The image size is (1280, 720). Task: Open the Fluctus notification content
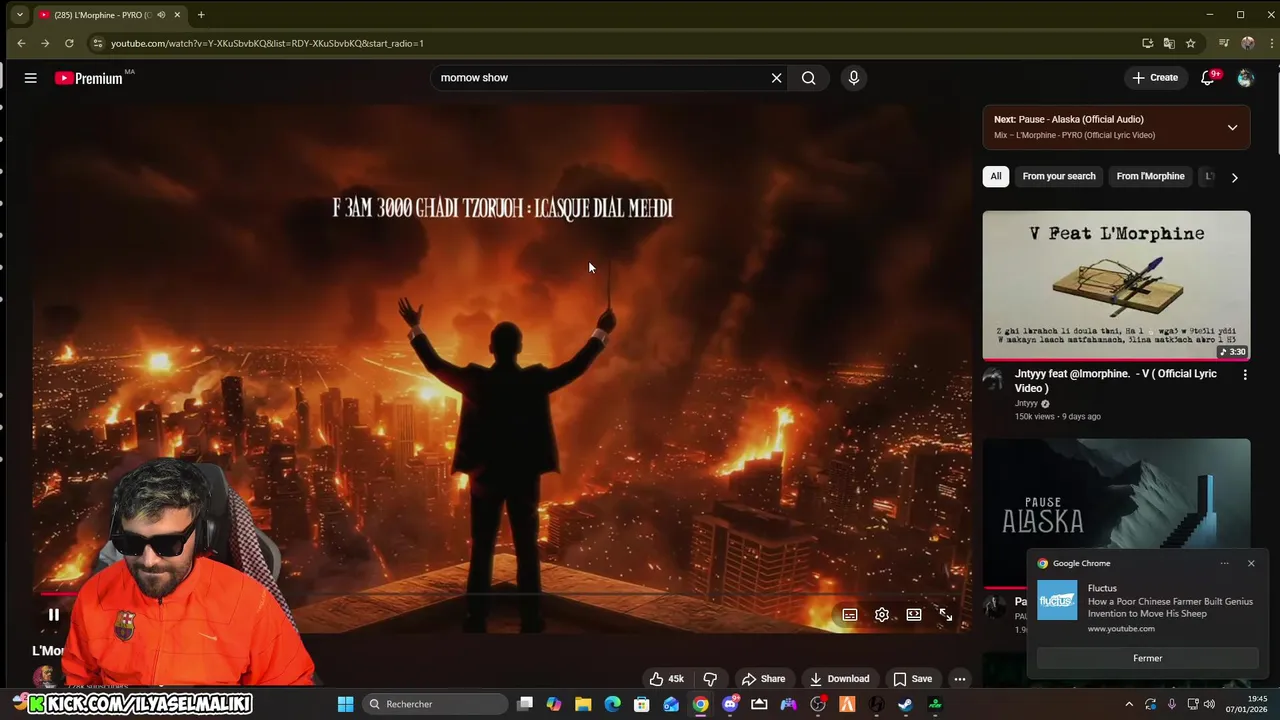1147,608
